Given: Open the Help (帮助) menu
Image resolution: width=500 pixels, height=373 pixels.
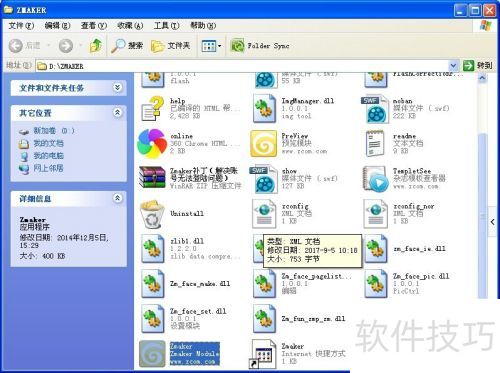Looking at the screenshot, I should point(203,25).
